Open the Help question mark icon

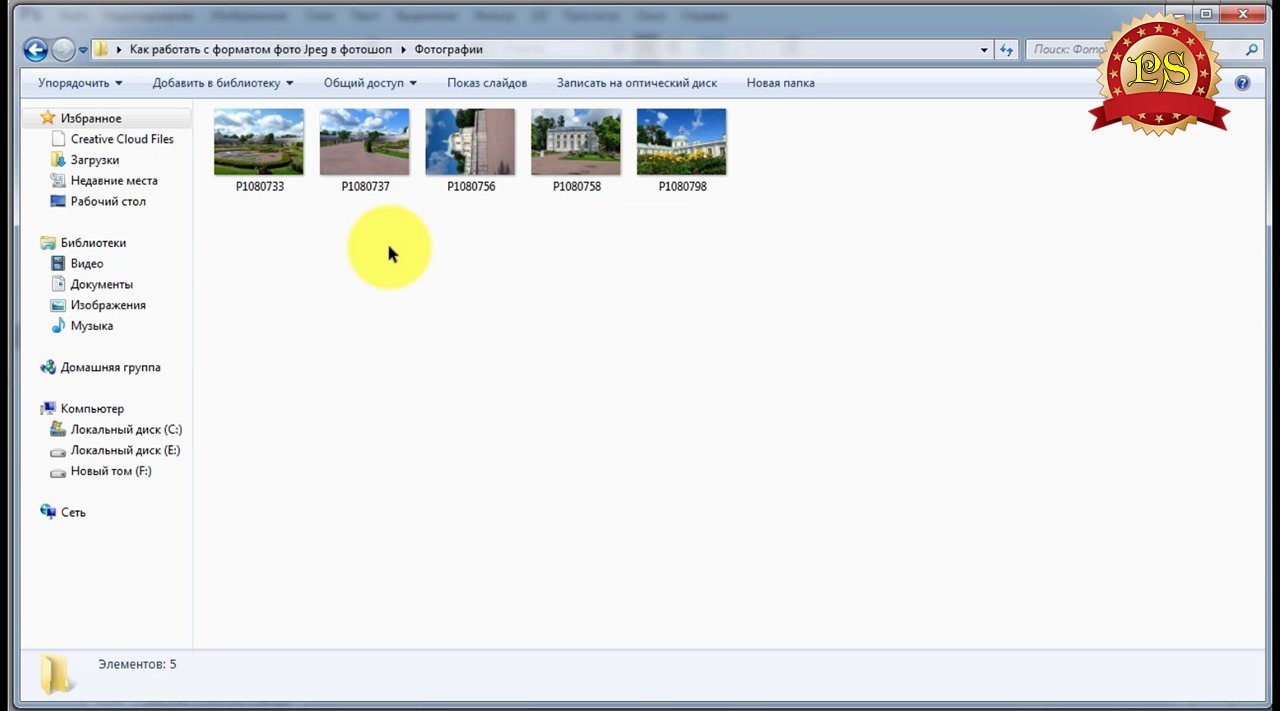point(1242,83)
